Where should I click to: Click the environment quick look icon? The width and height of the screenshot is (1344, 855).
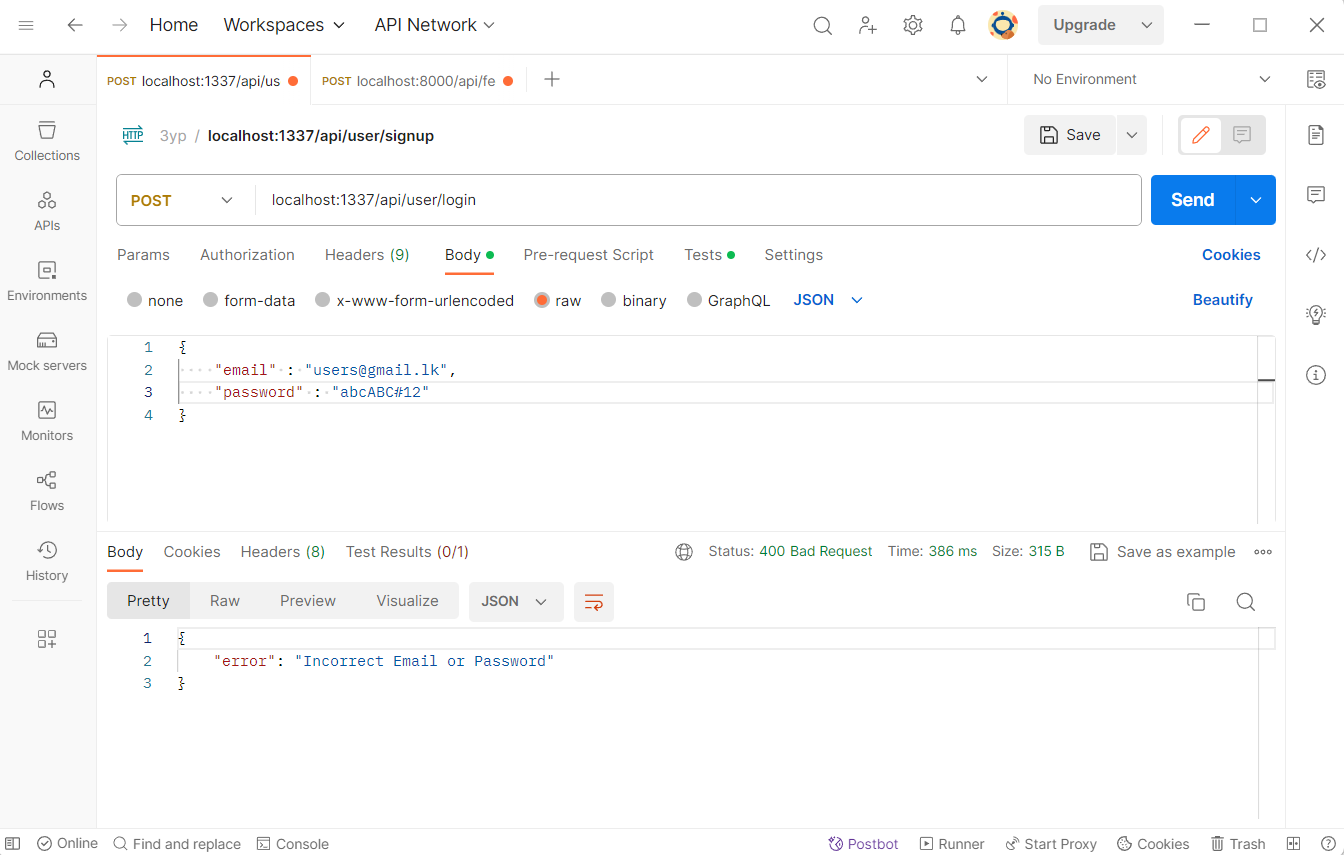point(1316,80)
